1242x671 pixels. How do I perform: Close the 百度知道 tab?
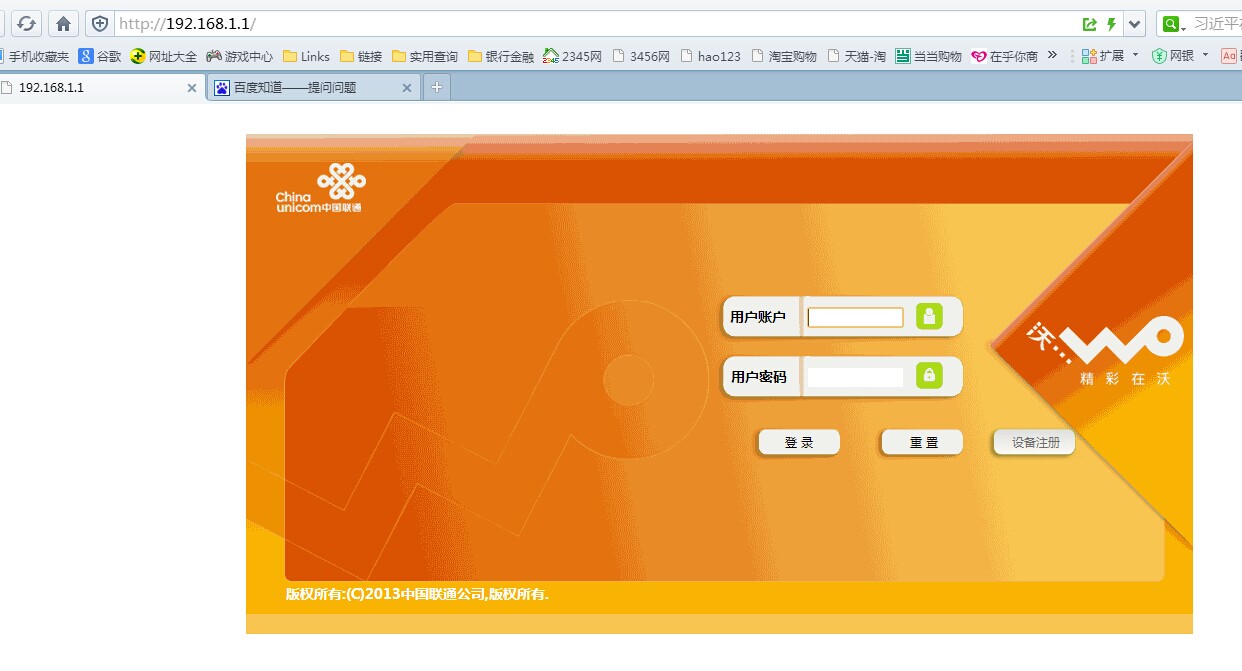406,88
